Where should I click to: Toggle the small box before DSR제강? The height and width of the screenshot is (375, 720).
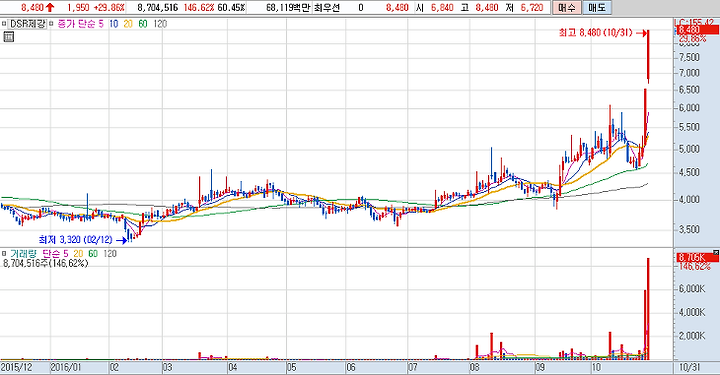(x=4, y=24)
